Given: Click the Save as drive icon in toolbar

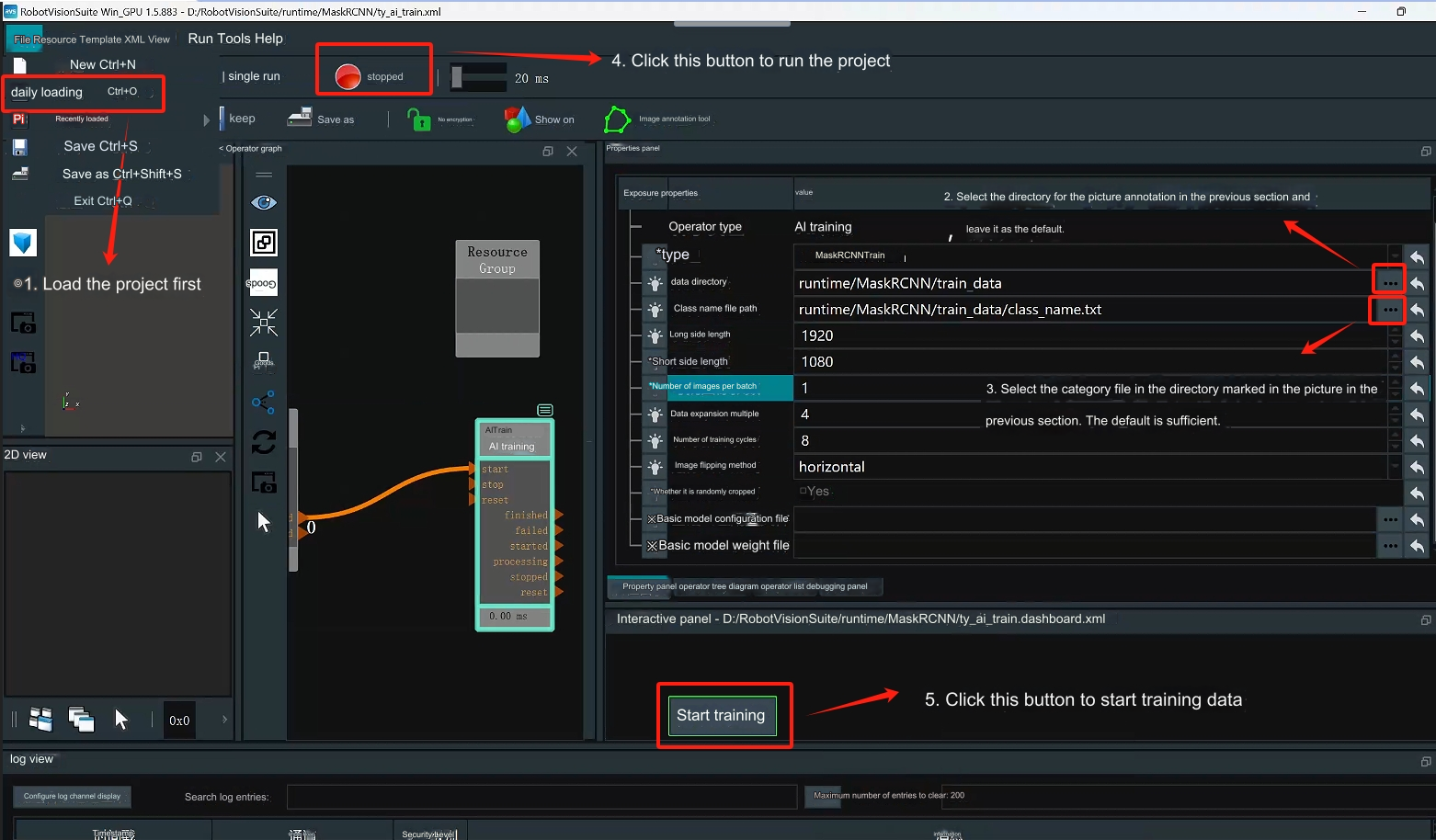Looking at the screenshot, I should pos(300,118).
